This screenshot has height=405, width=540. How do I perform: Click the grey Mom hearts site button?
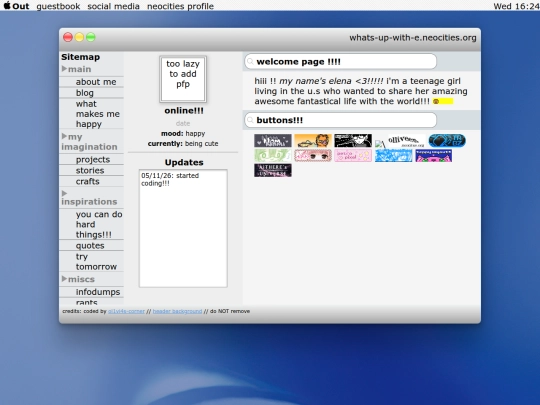(273, 141)
